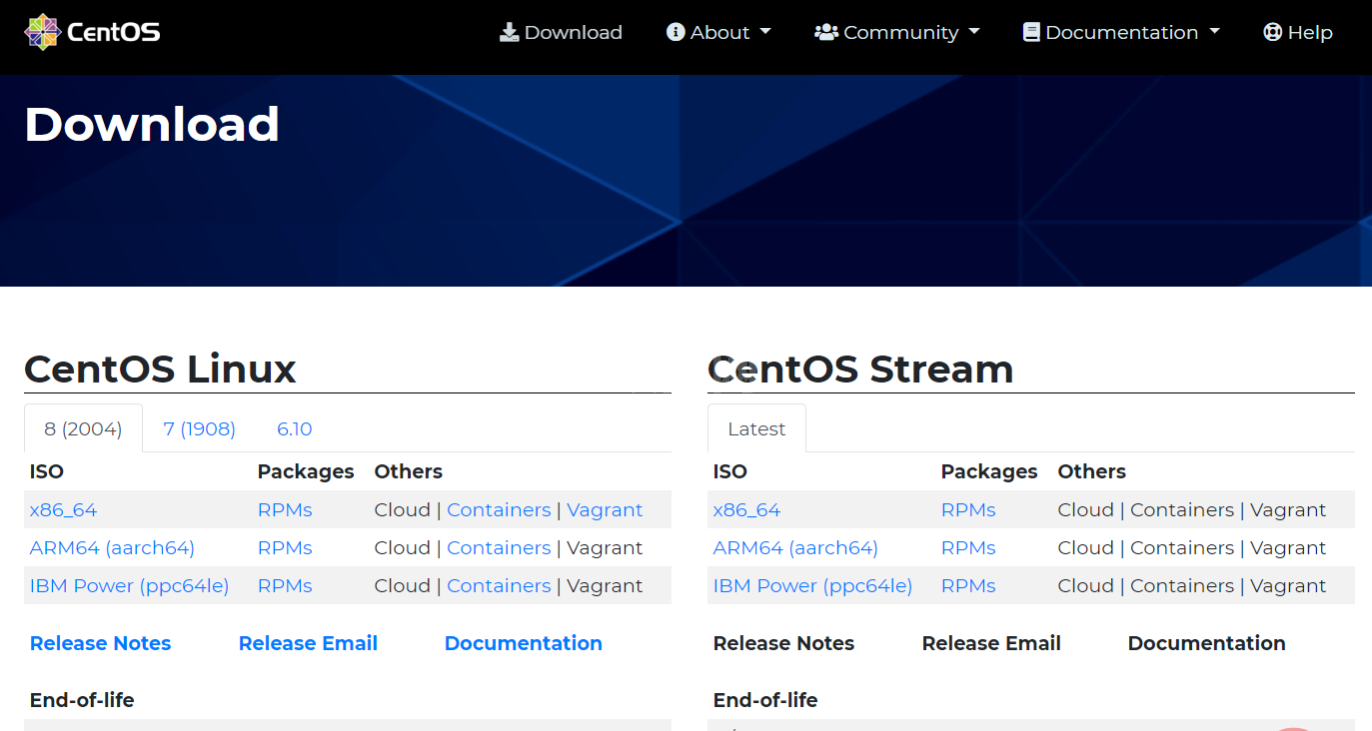Click End-of-life label under CentOS Linux

tap(82, 700)
